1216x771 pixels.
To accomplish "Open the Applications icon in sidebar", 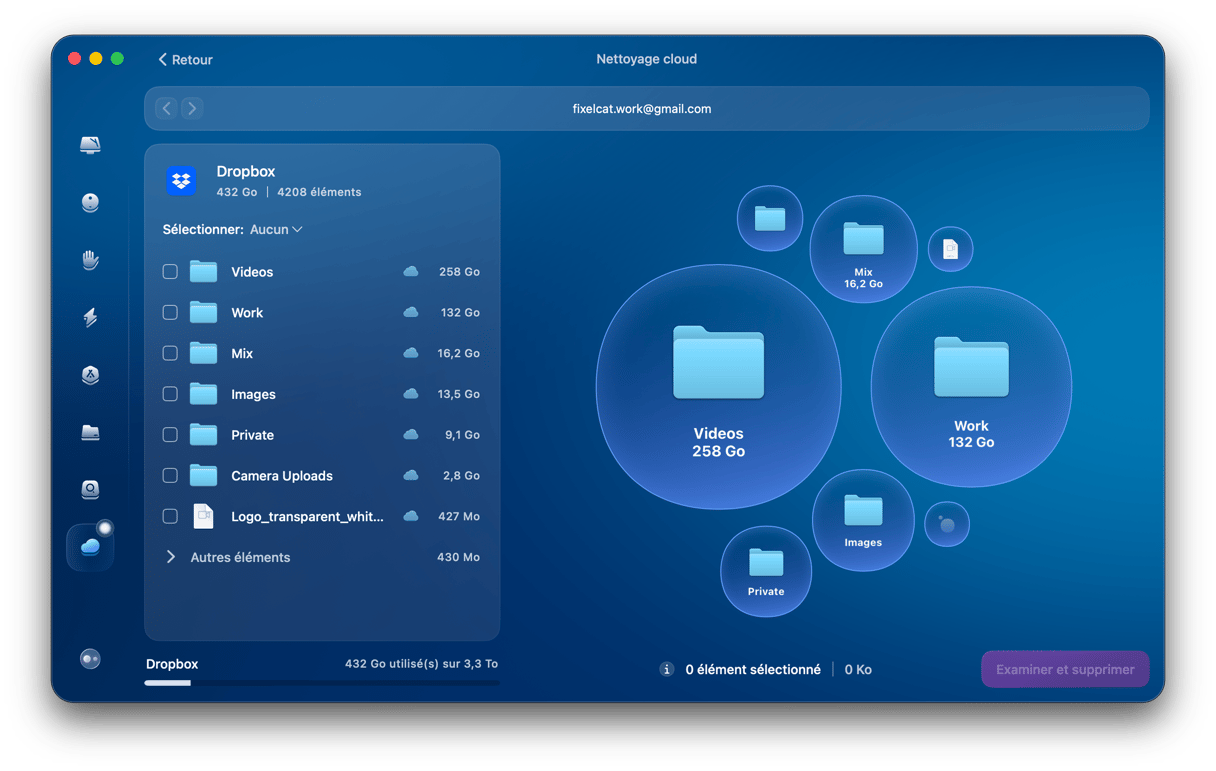I will pyautogui.click(x=90, y=375).
